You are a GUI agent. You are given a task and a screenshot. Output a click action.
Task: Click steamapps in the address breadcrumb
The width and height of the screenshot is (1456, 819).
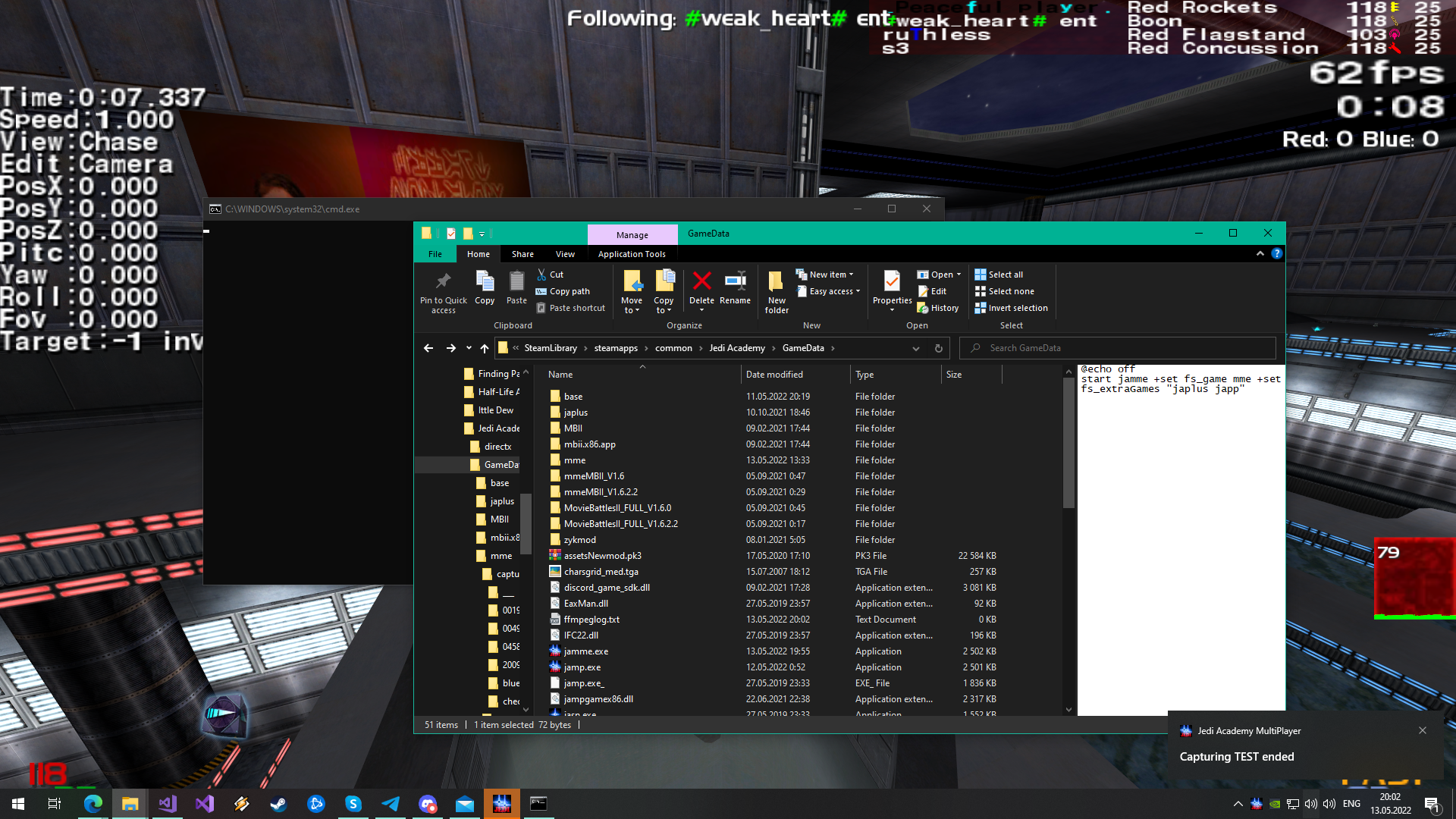(616, 348)
